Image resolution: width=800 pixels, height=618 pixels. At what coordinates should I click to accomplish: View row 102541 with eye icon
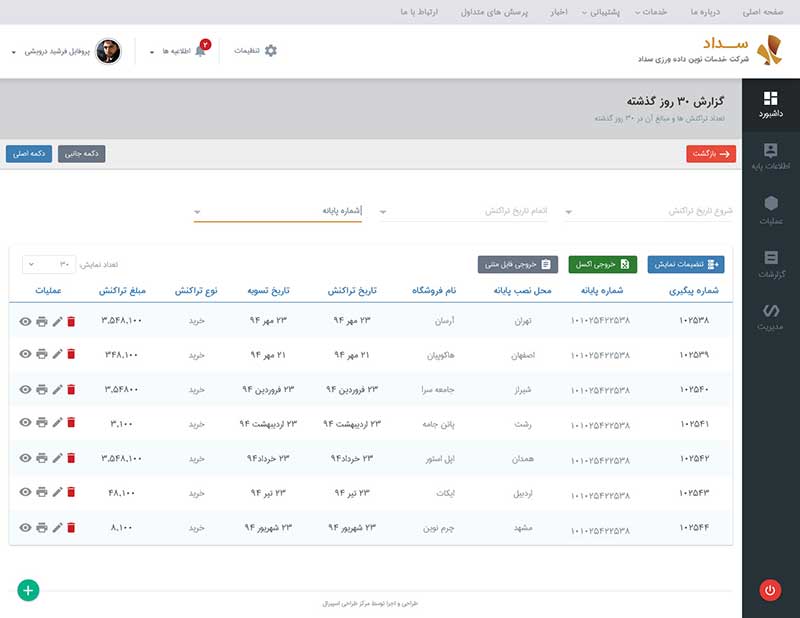pos(26,422)
